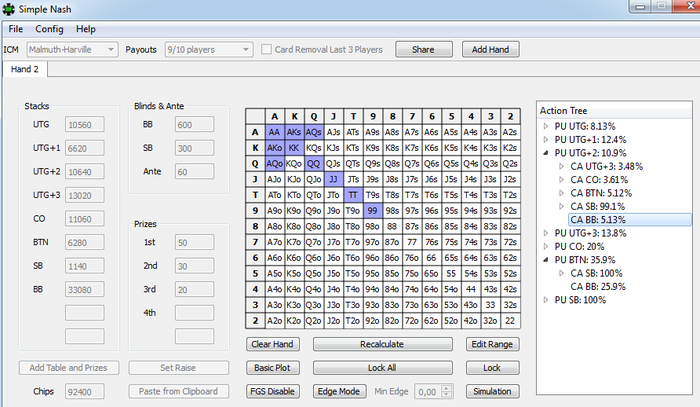Viewport: 700px width, 407px height.
Task: Expand the CA UTG+3: 3.48% node
Action: pyautogui.click(x=561, y=166)
